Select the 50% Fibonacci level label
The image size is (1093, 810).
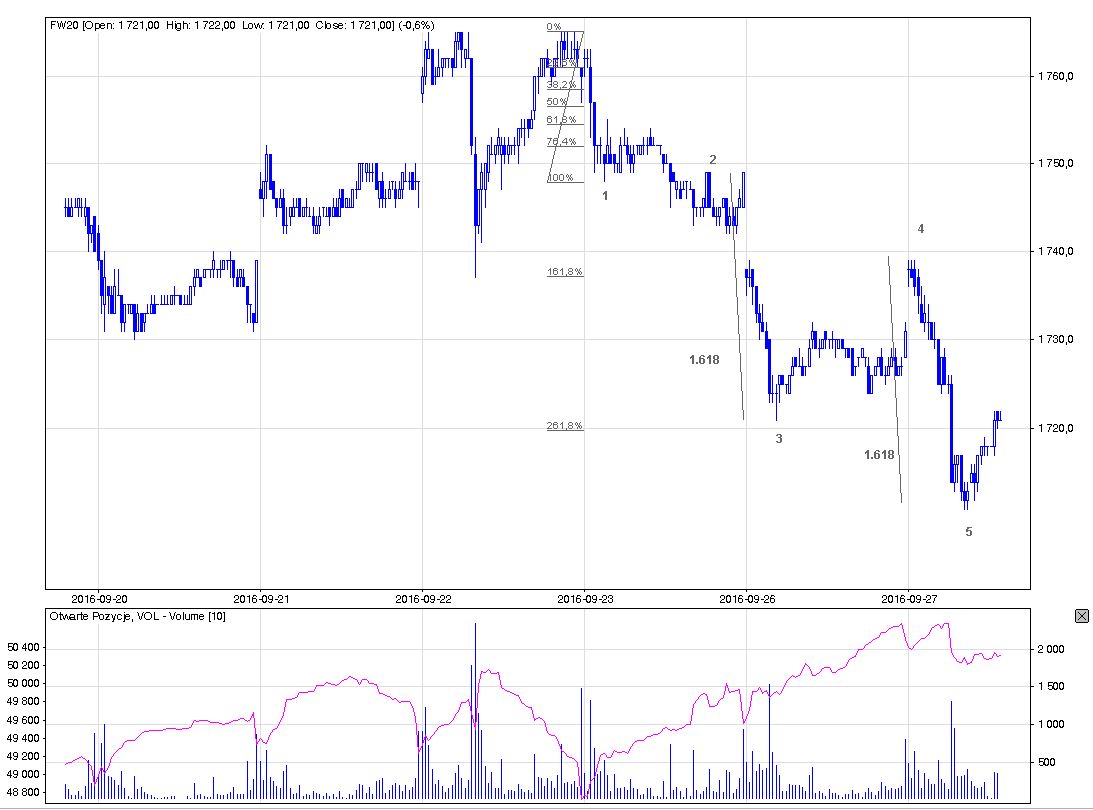557,101
